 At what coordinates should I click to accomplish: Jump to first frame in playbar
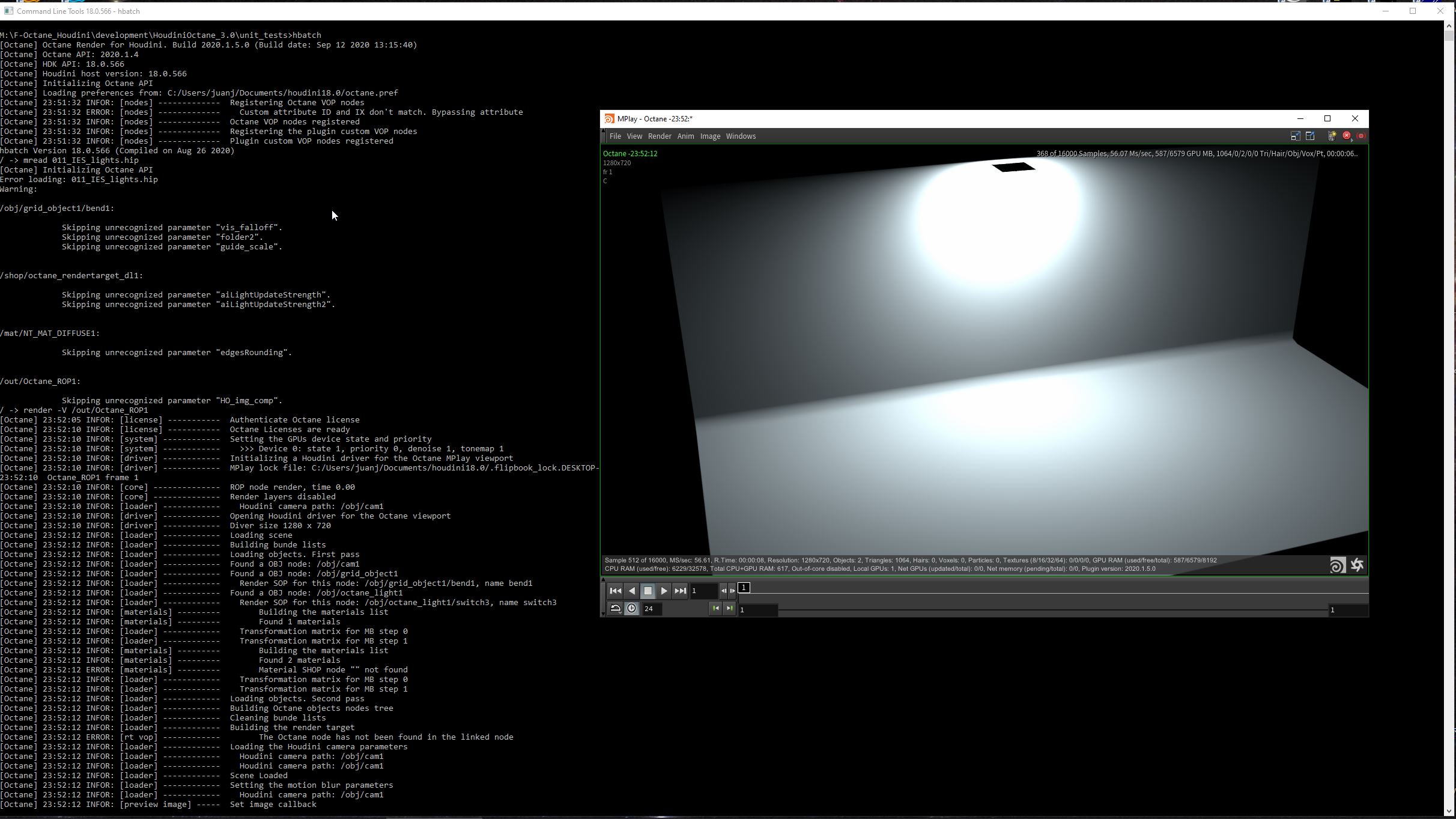615,591
